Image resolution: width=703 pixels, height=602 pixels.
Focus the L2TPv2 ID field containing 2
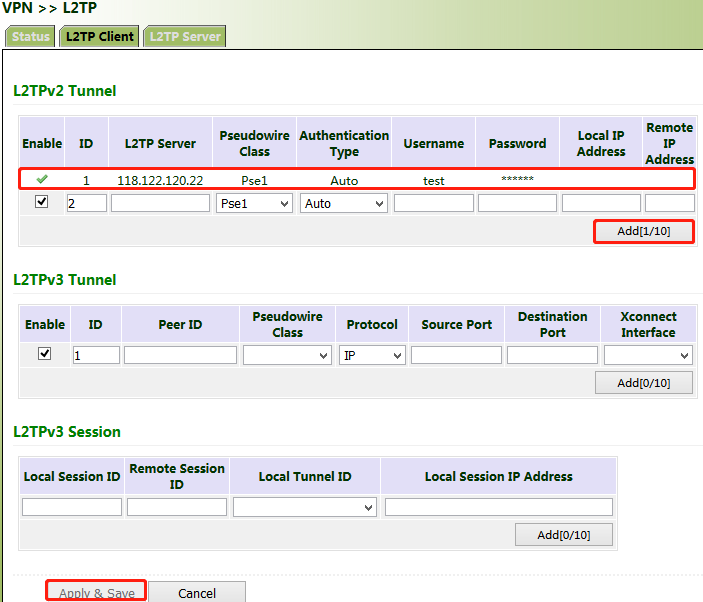click(87, 204)
